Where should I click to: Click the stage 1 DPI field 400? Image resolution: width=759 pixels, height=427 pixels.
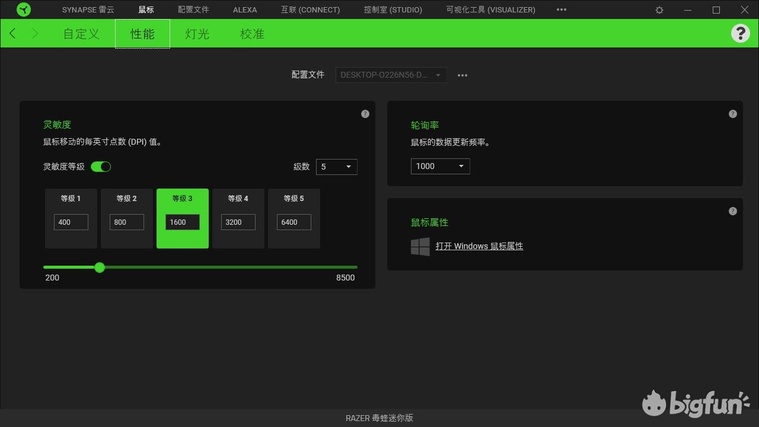tap(71, 222)
